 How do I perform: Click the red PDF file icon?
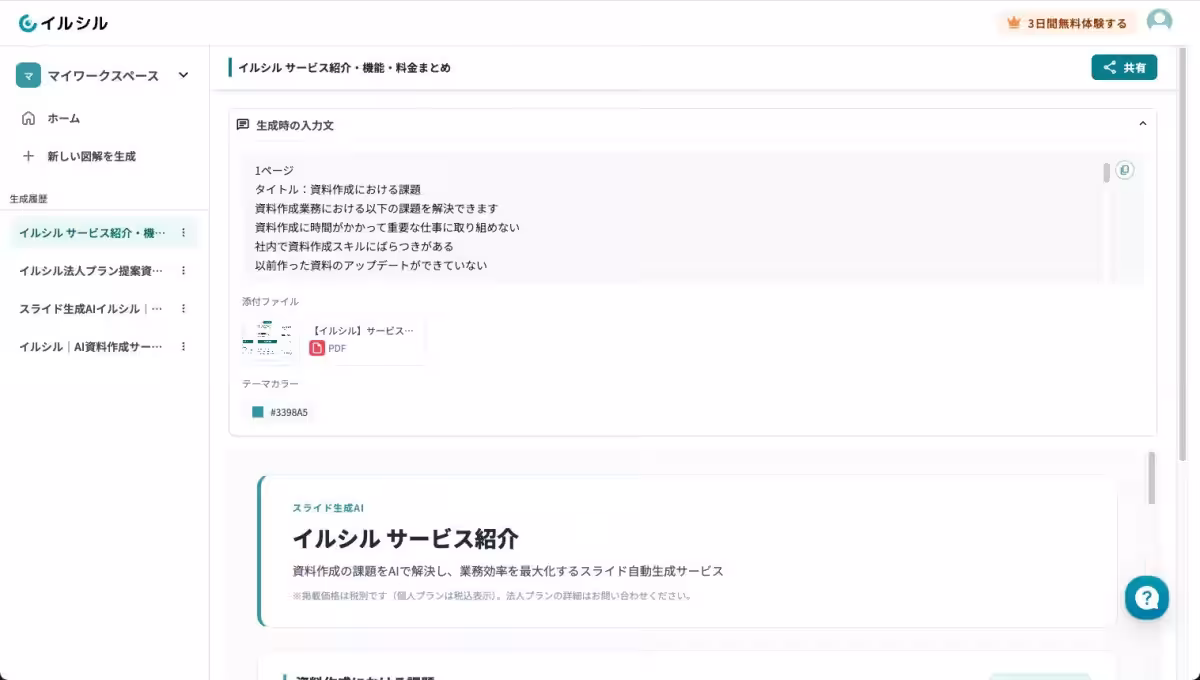click(317, 348)
